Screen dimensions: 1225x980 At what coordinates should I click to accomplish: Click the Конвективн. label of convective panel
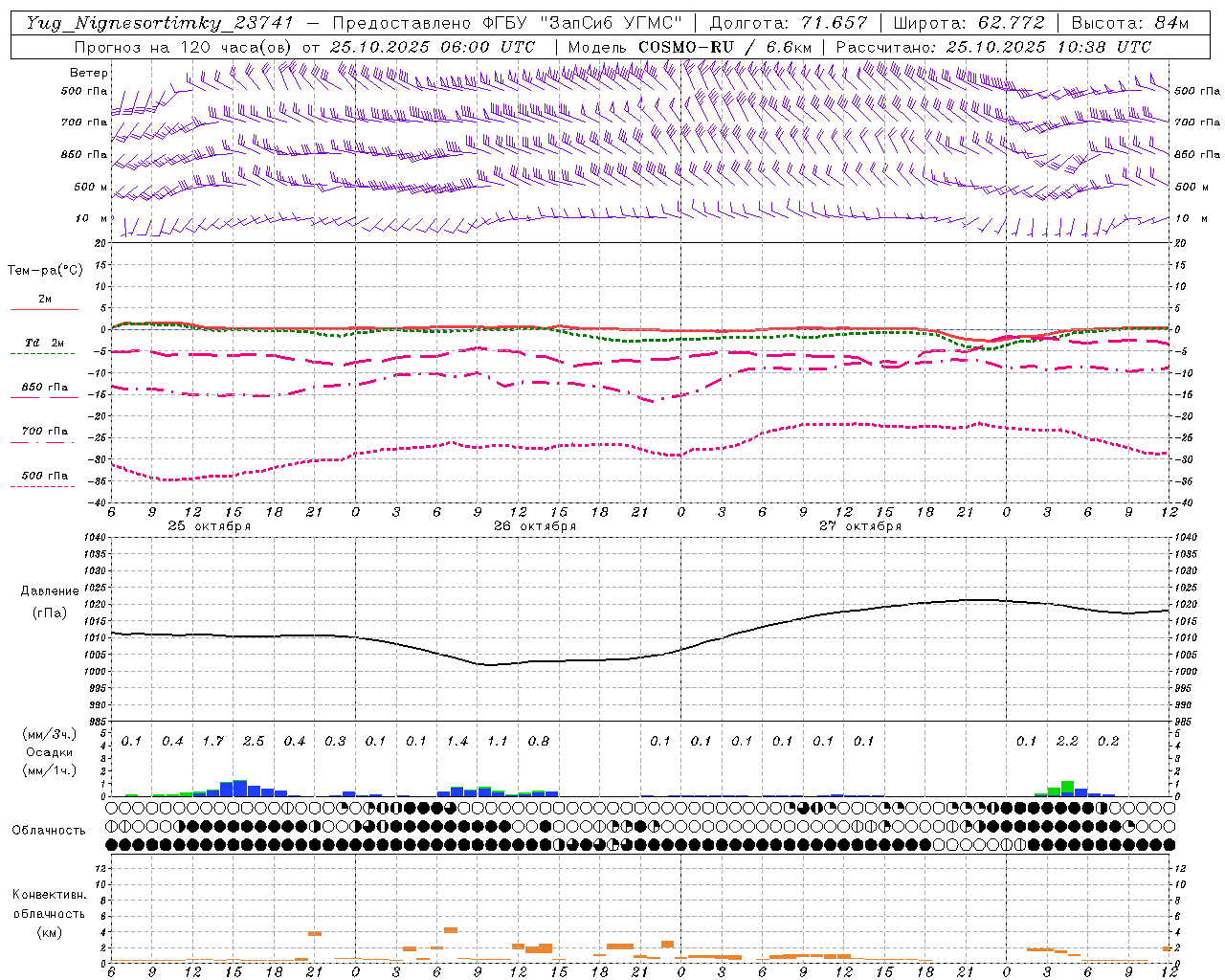[x=49, y=895]
